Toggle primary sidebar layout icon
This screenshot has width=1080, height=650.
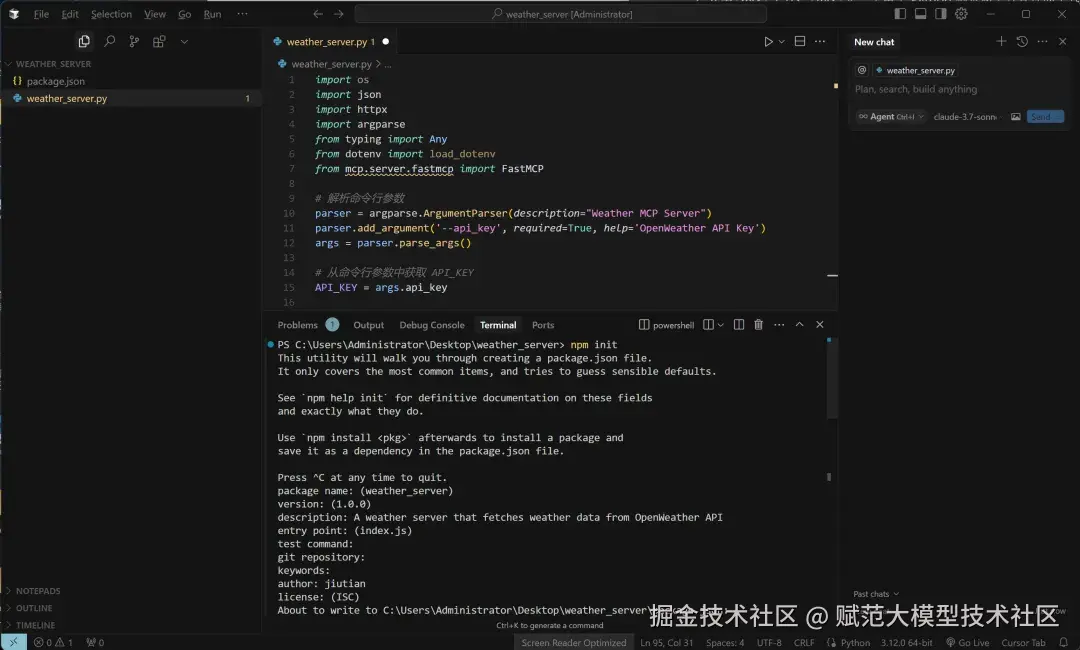click(x=900, y=14)
